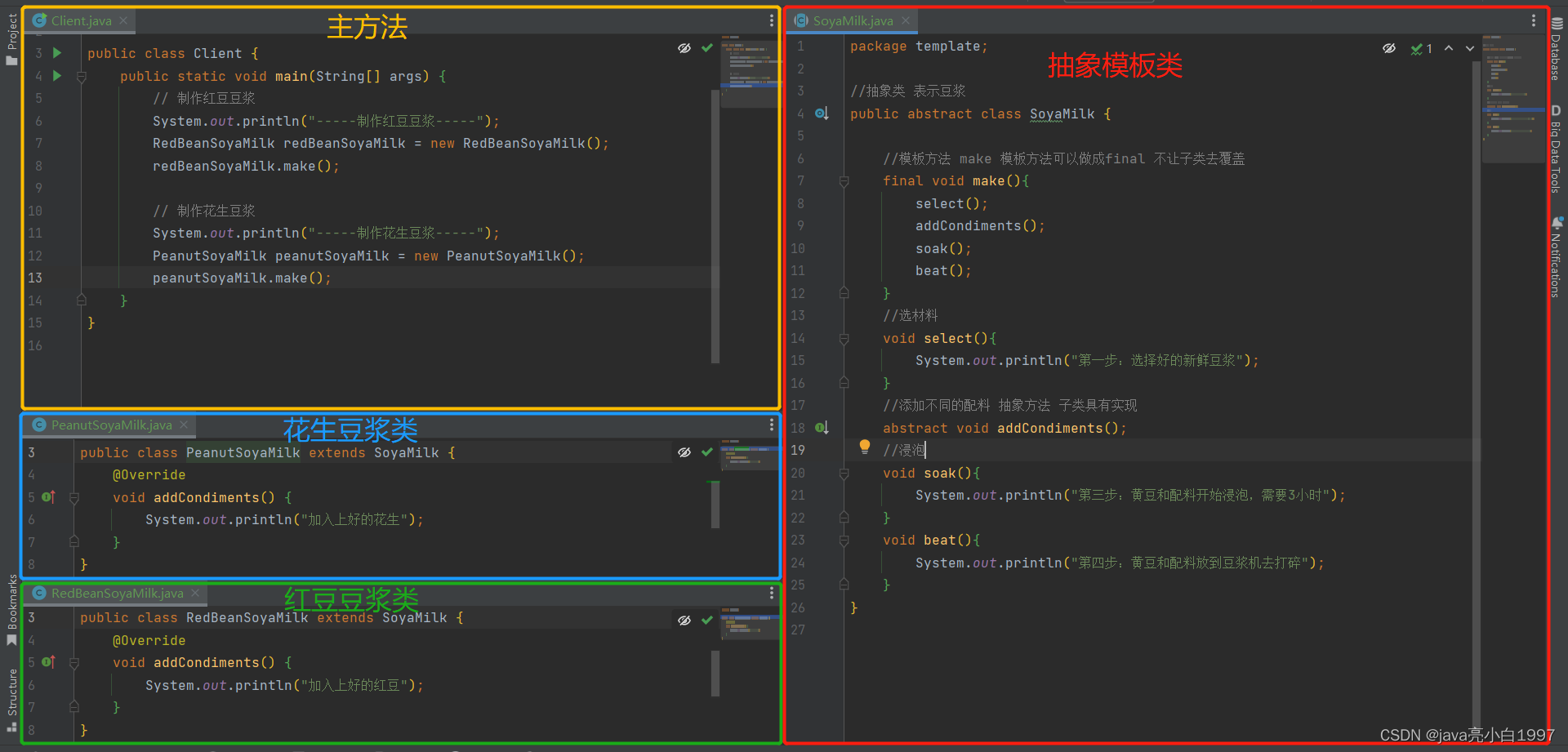This screenshot has height=752, width=1568.
Task: Click line number 19 in SoyaMilk.java gutter
Action: click(x=798, y=450)
